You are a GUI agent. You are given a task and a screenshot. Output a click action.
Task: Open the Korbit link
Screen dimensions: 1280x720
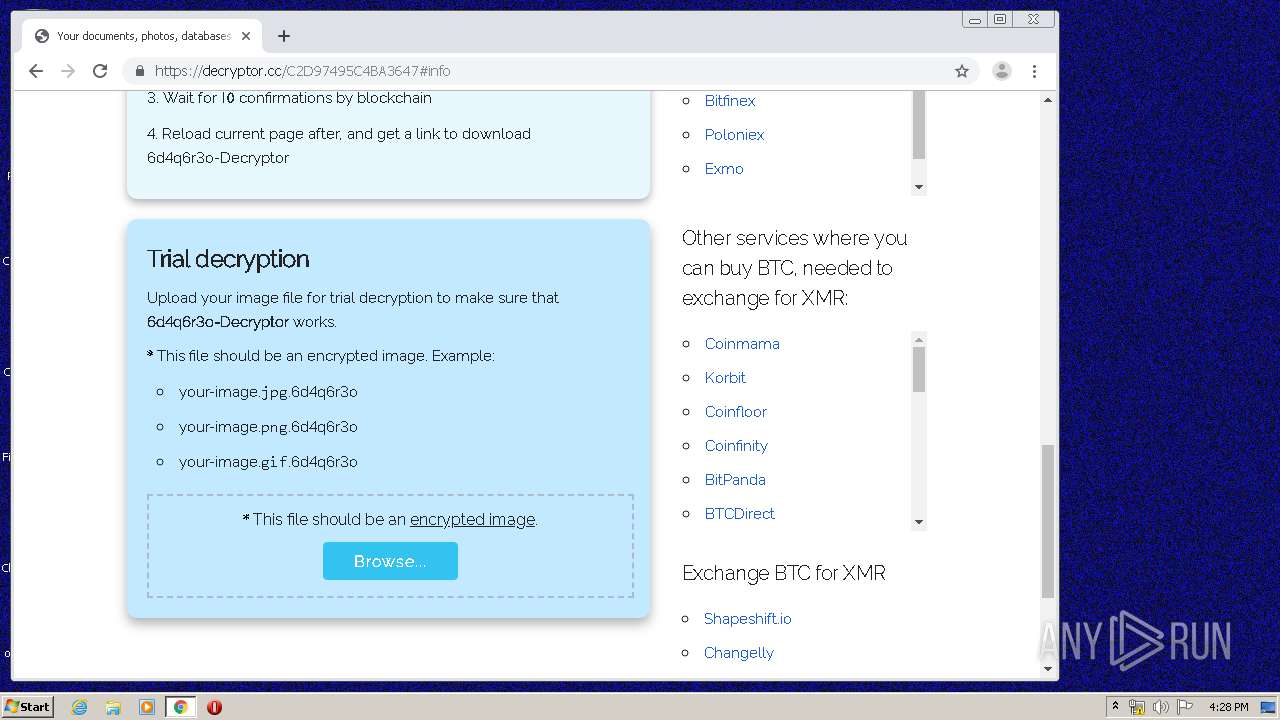click(x=725, y=378)
